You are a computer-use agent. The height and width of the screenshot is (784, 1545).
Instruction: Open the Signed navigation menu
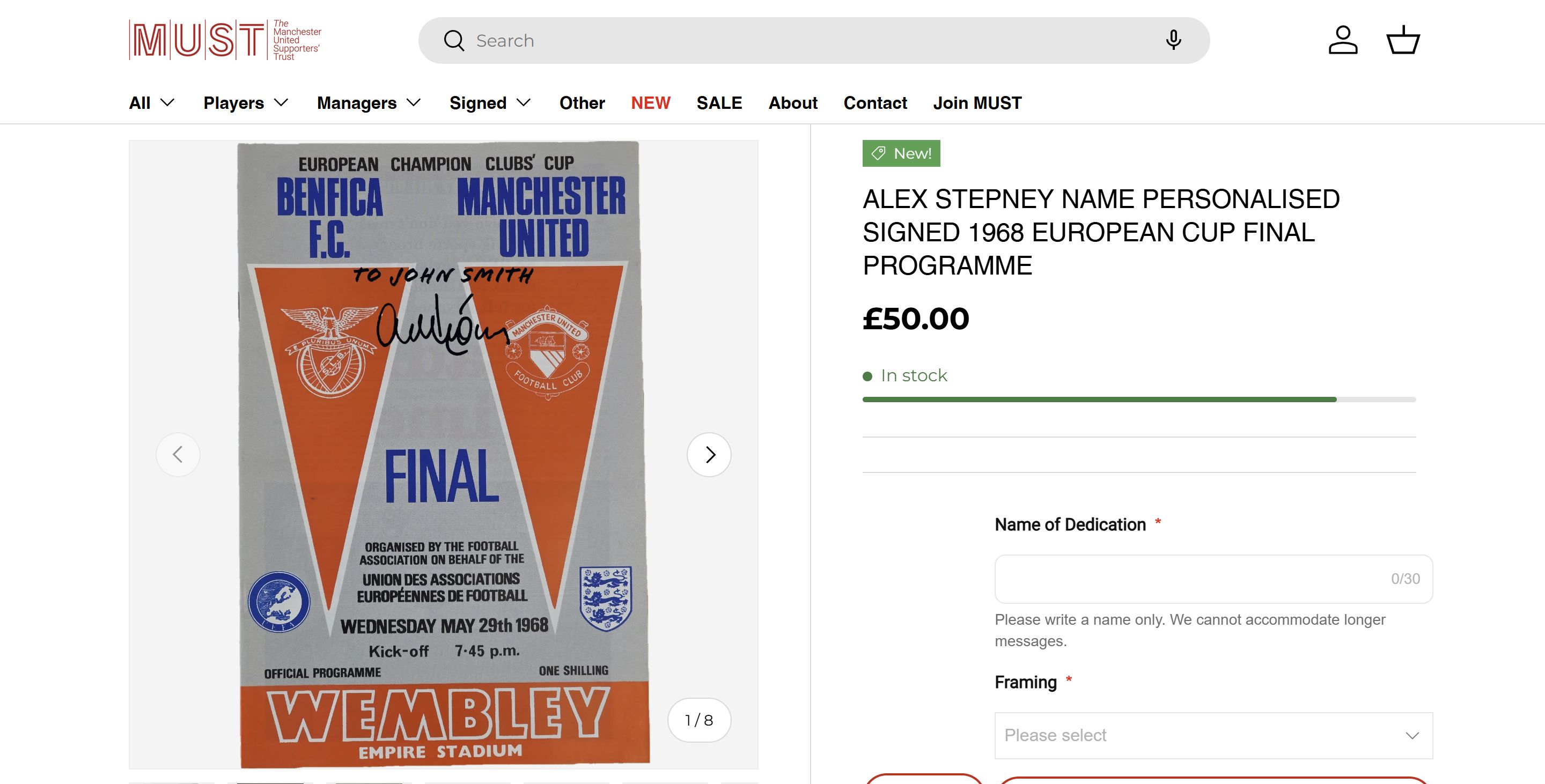pos(490,103)
